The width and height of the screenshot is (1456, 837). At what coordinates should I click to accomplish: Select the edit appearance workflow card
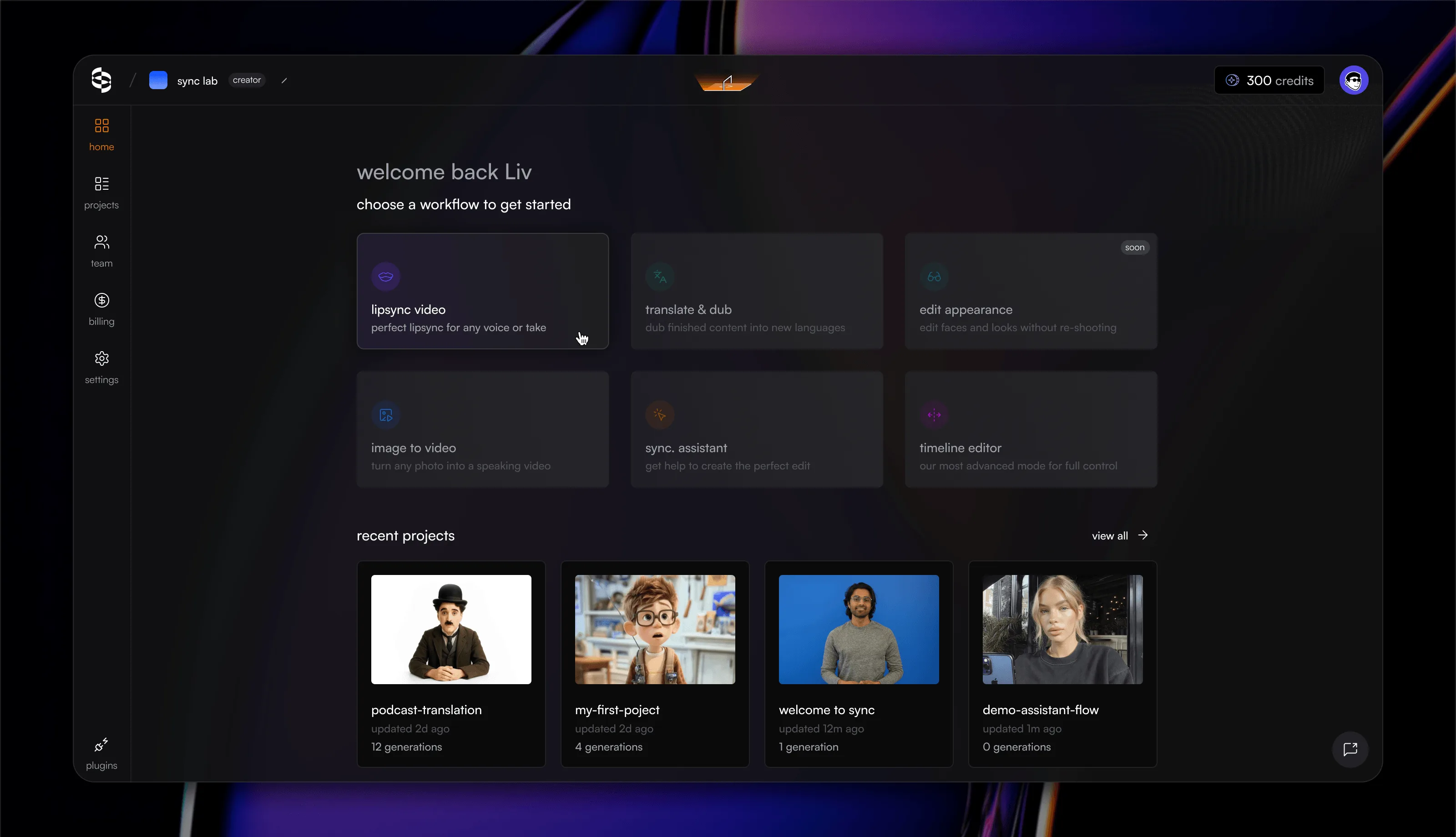tap(1031, 291)
